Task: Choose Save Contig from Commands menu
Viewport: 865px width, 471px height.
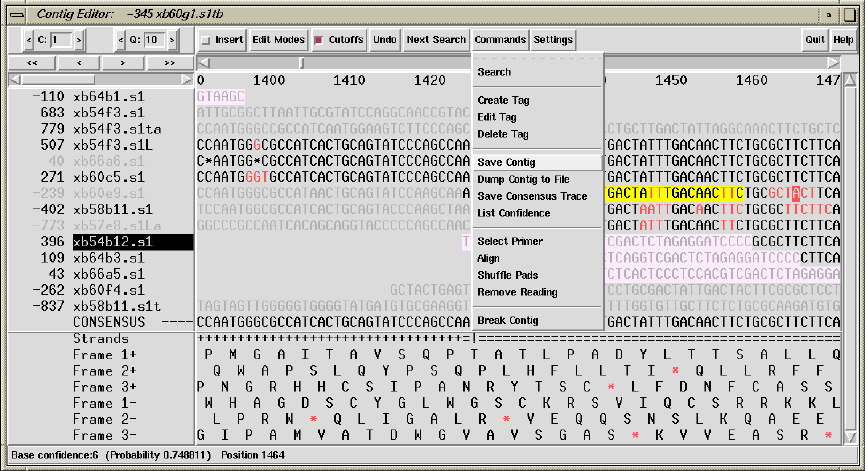Action: coord(507,162)
